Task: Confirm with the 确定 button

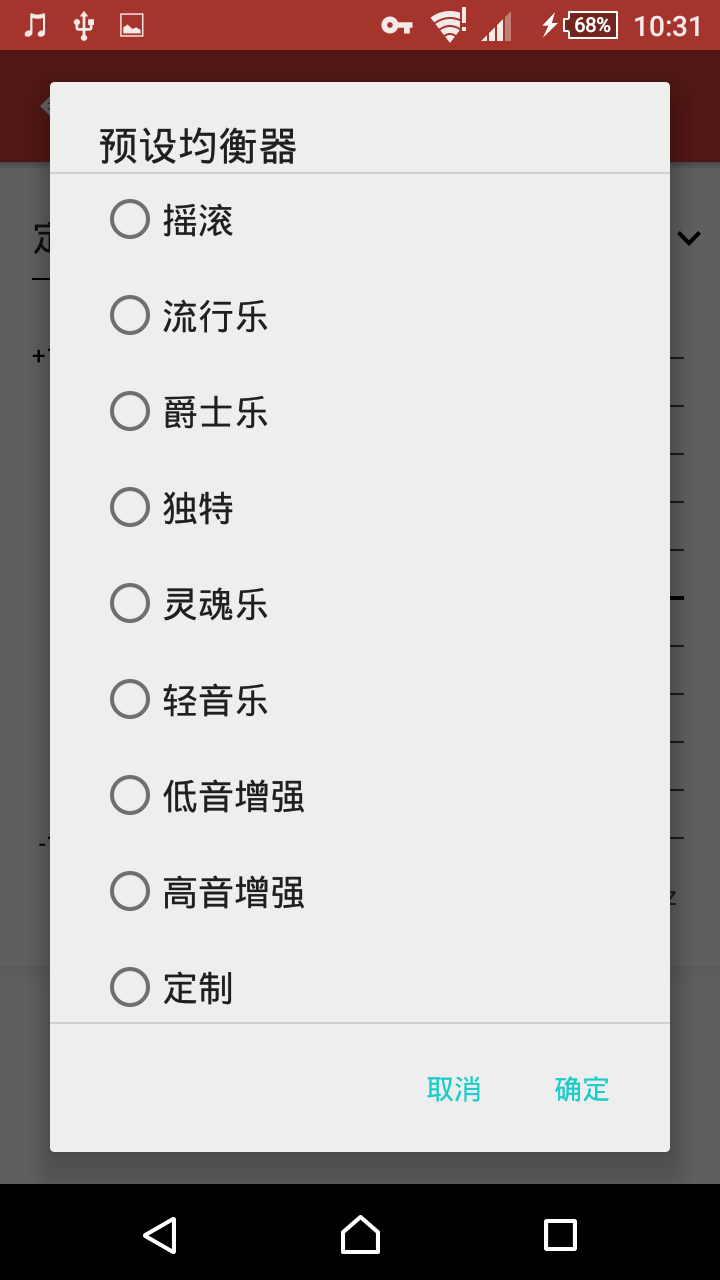Action: point(582,1089)
